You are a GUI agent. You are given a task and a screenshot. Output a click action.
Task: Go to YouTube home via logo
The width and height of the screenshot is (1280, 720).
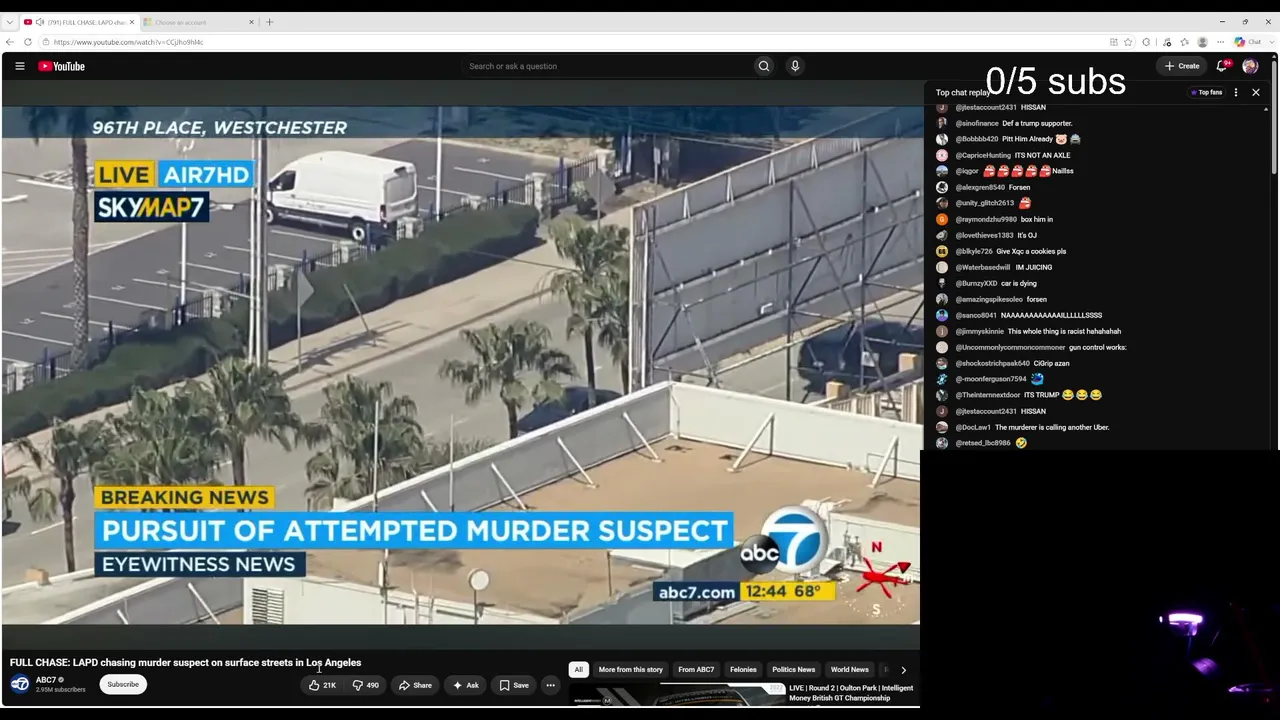click(62, 66)
